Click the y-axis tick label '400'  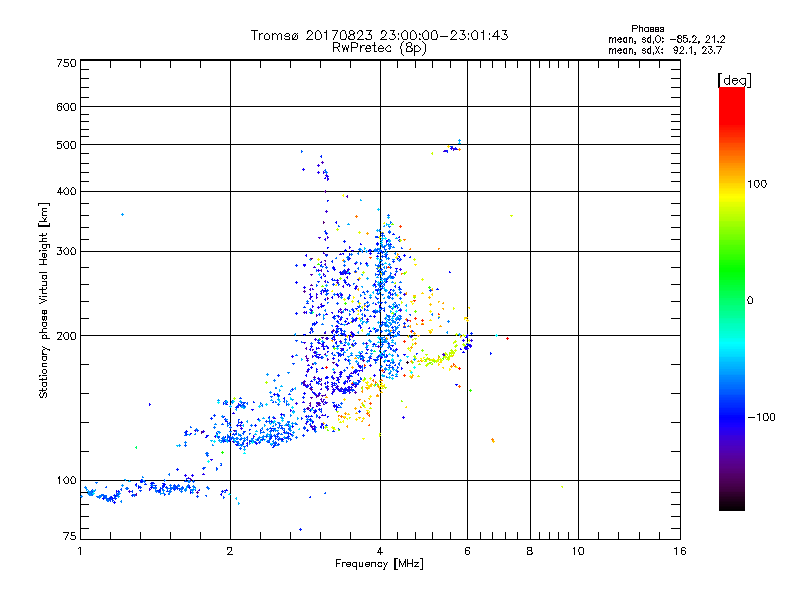tap(67, 192)
